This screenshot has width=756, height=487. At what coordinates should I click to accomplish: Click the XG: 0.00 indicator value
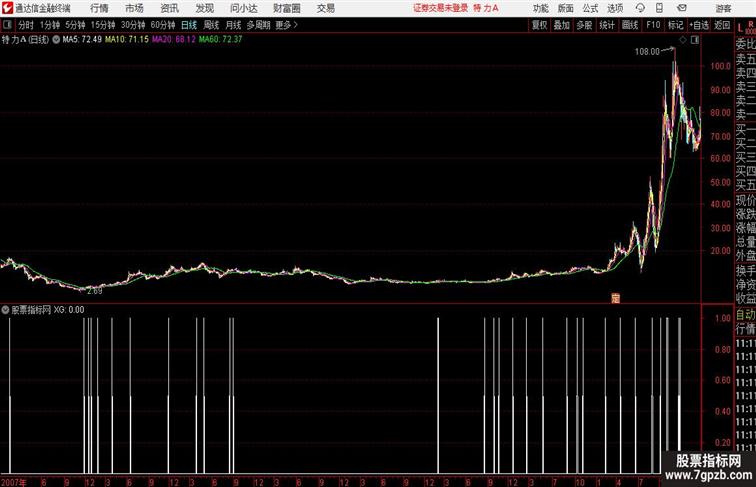[68, 310]
